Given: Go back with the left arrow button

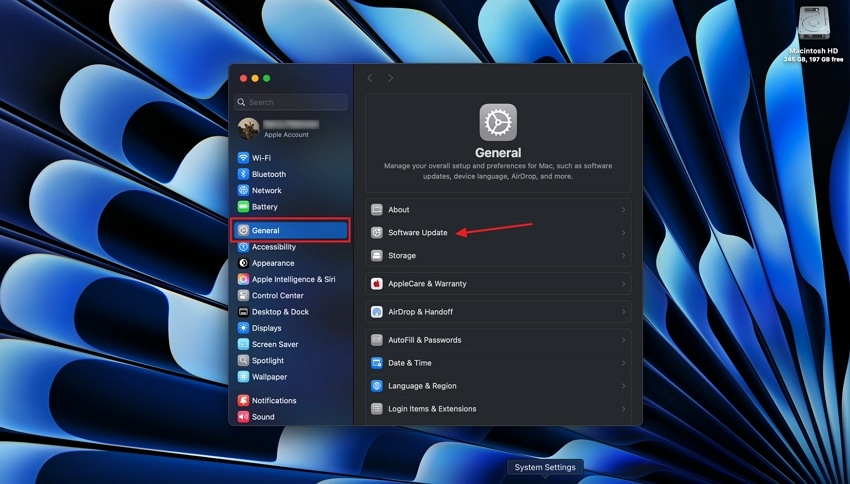Looking at the screenshot, I should coord(370,78).
